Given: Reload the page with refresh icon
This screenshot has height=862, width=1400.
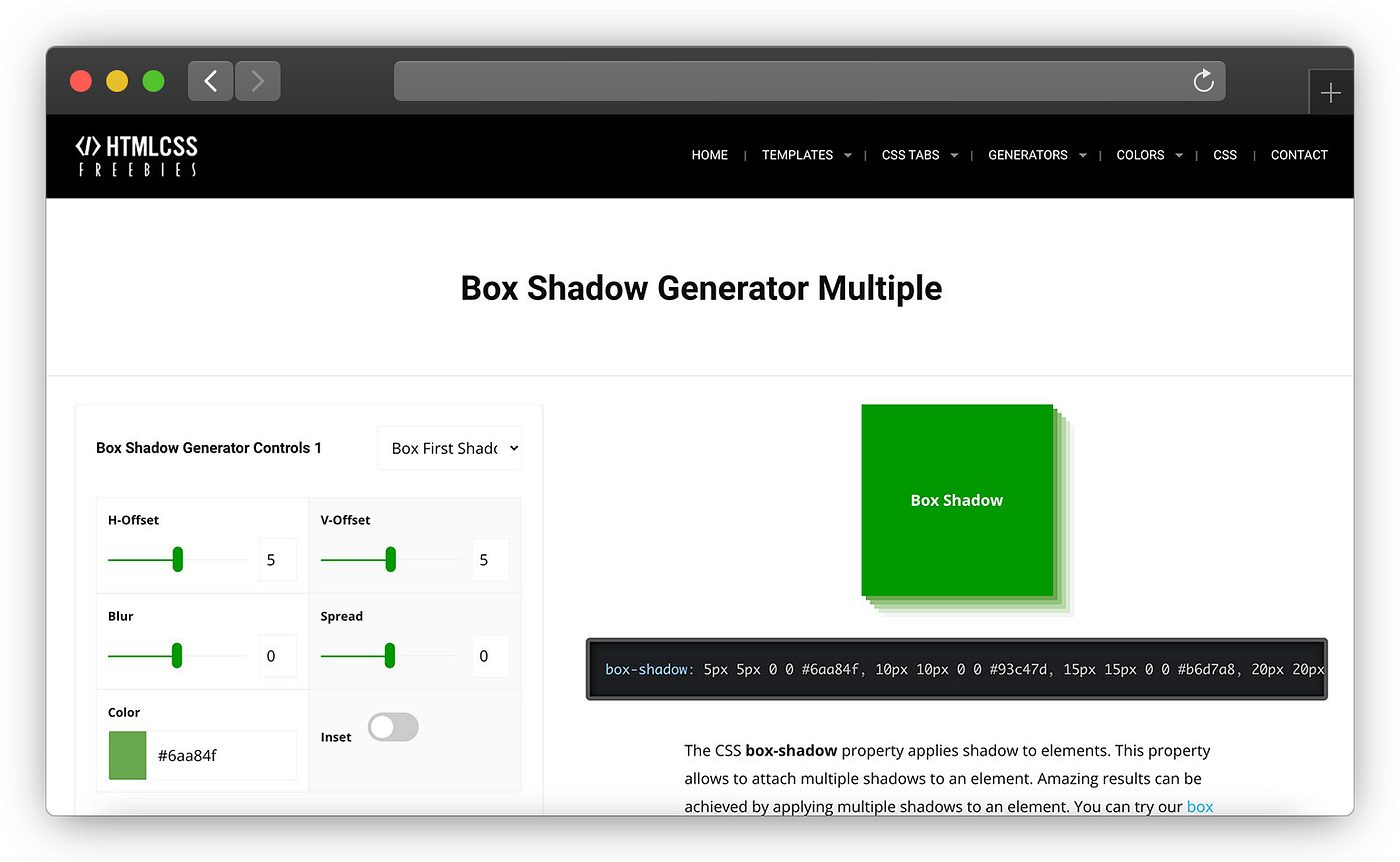Looking at the screenshot, I should click(1204, 81).
